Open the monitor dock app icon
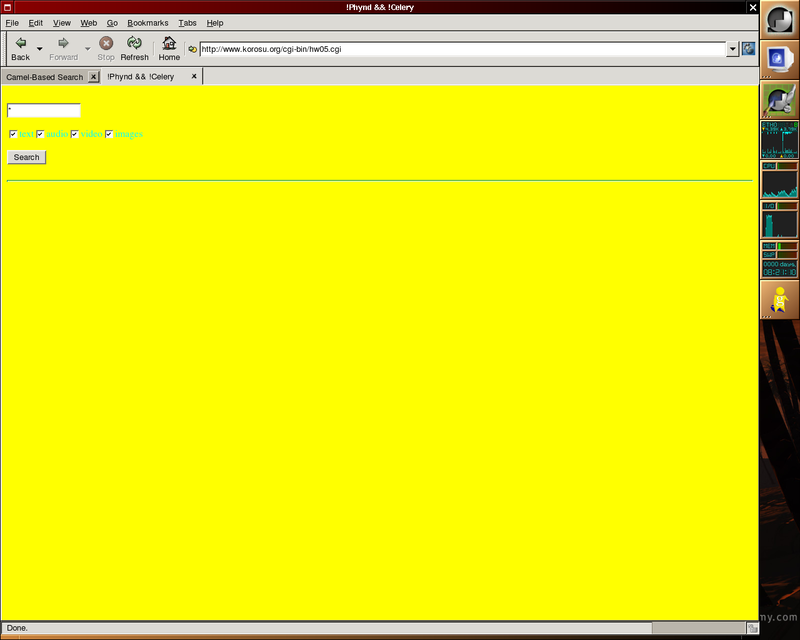 (x=779, y=59)
